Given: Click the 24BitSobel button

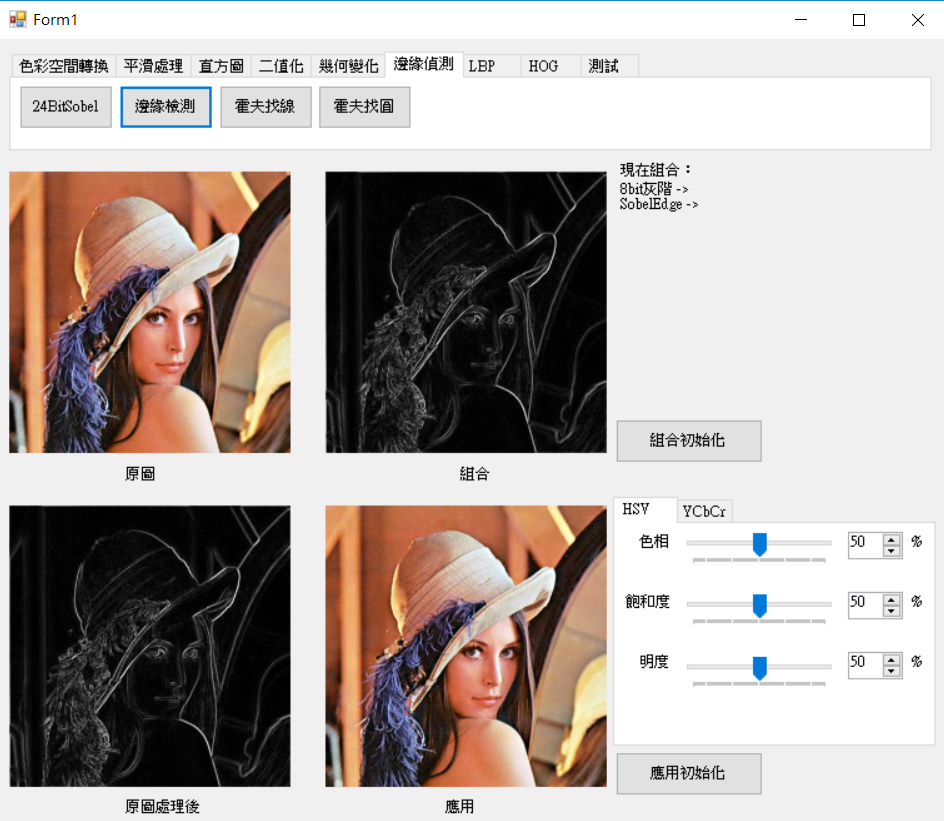Looking at the screenshot, I should coord(66,107).
